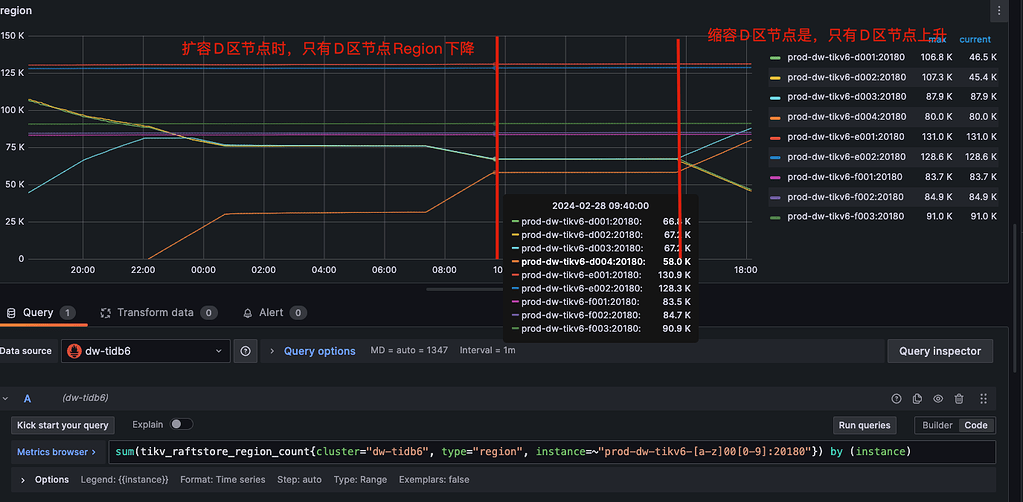Open the dw-tidb6 data source dropdown
The width and height of the screenshot is (1023, 502).
[145, 351]
